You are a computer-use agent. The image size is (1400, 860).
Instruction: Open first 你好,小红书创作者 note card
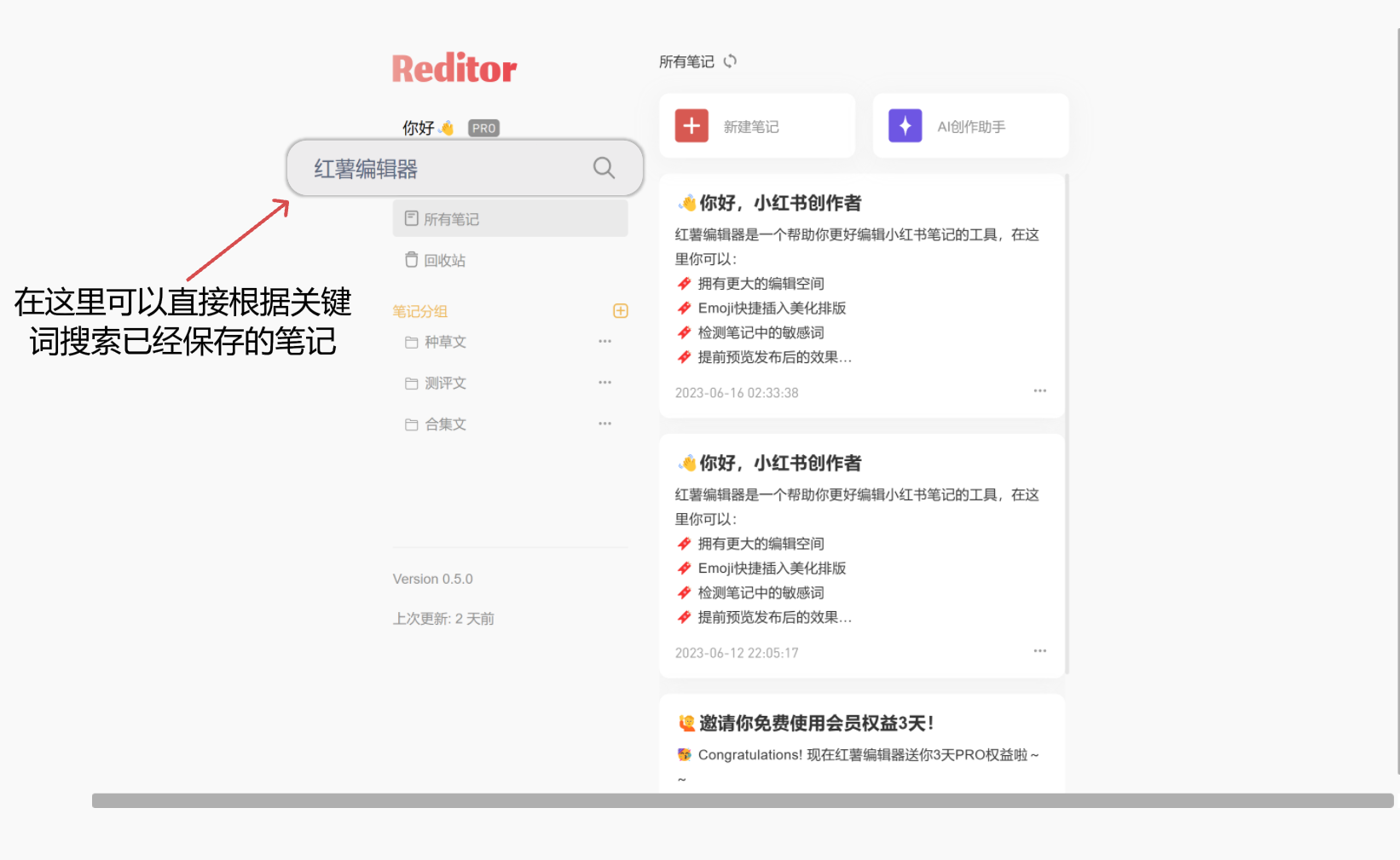coord(862,296)
